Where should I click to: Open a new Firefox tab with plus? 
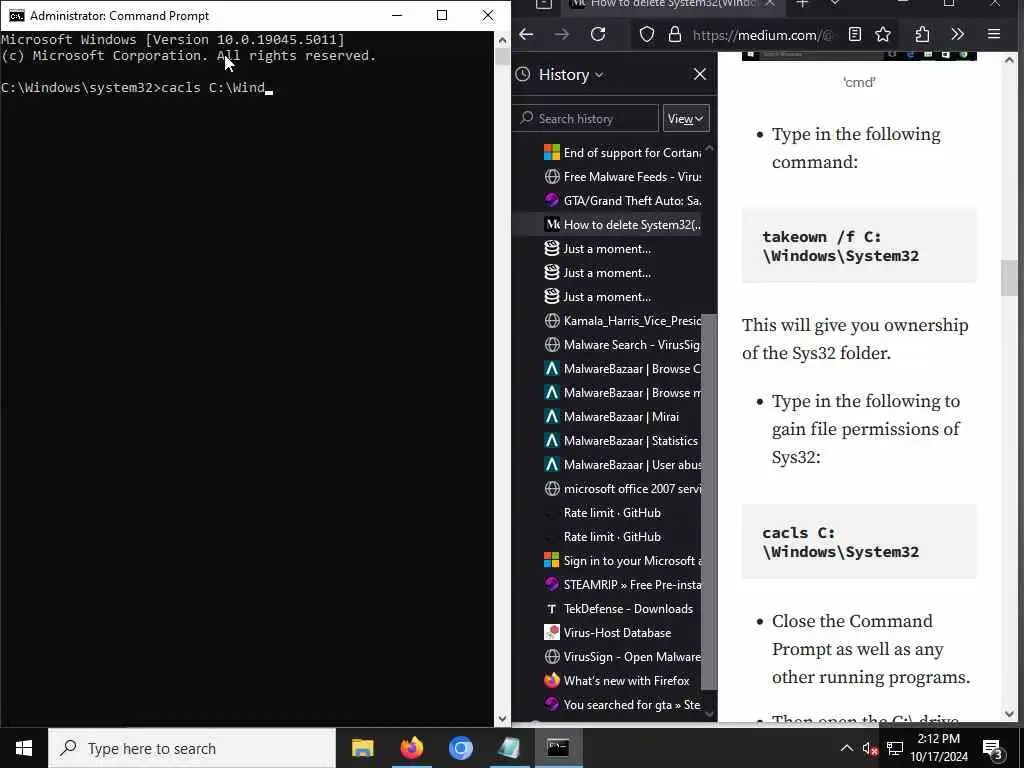click(x=802, y=4)
